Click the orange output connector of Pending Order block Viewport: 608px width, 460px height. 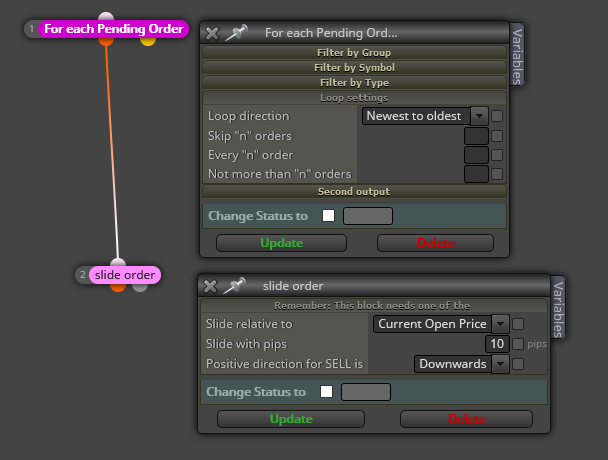click(106, 40)
